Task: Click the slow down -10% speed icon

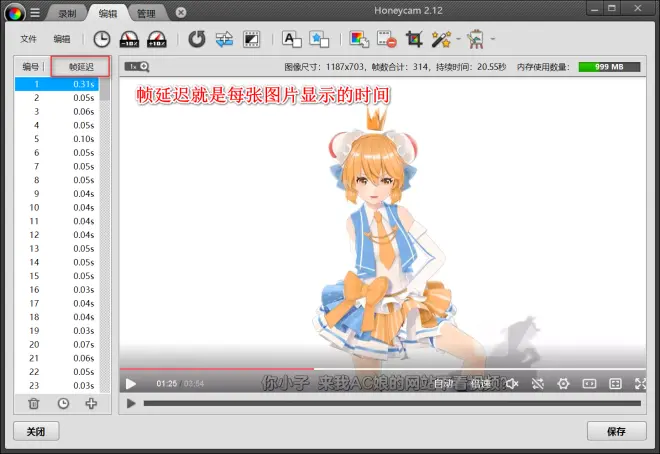Action: [129, 39]
